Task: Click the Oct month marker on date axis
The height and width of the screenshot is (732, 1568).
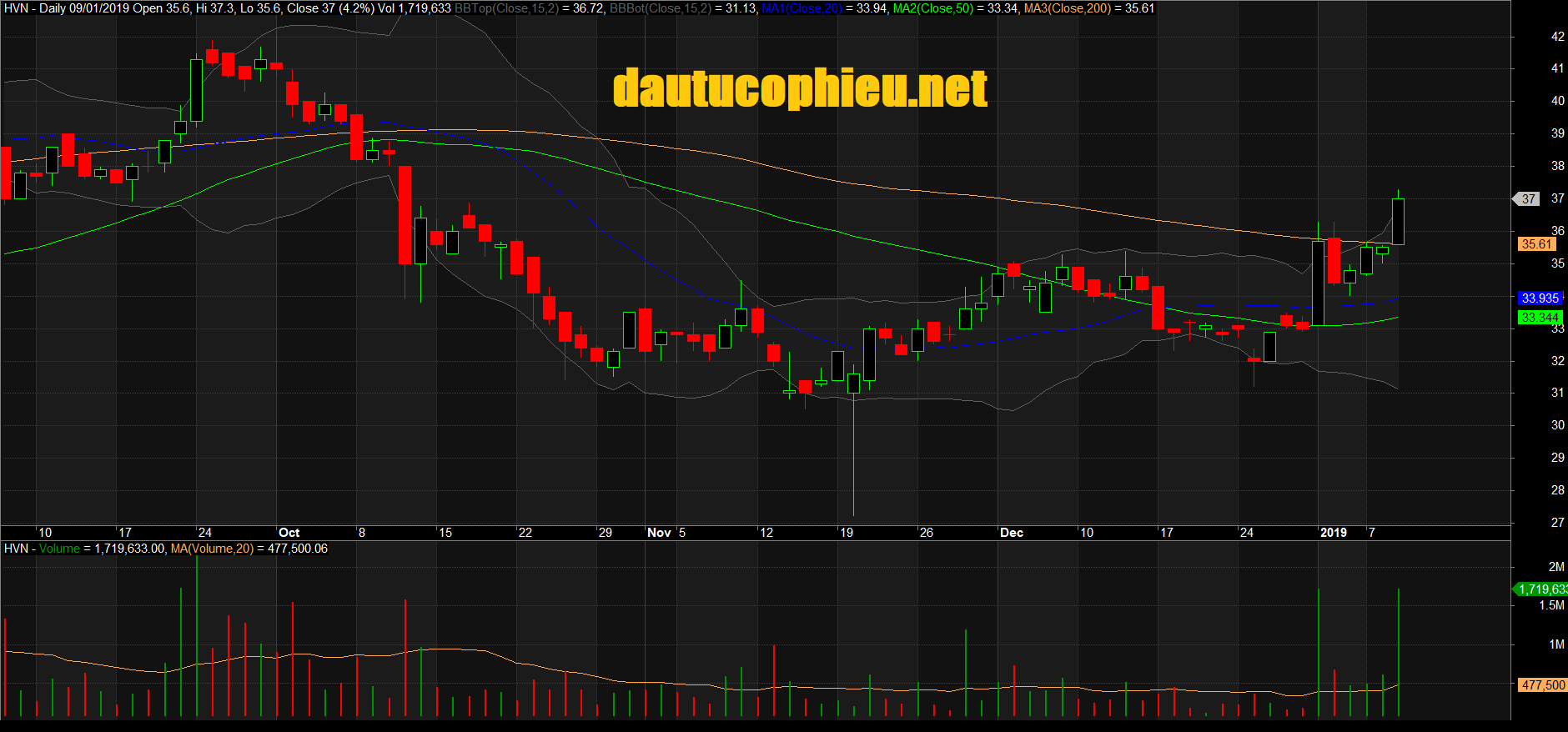Action: (289, 533)
